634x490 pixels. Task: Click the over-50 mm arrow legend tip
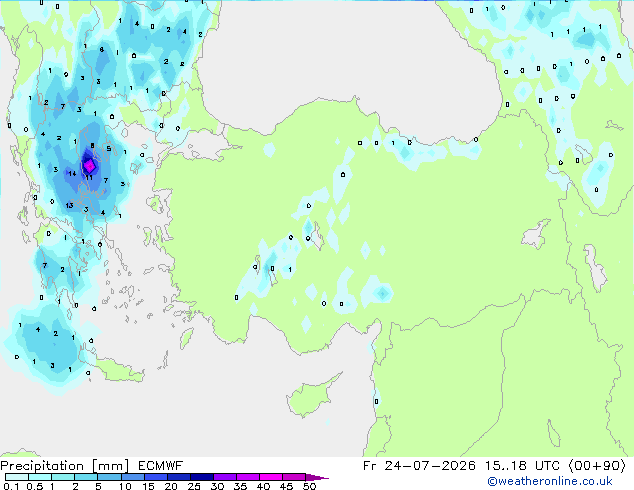[317, 477]
